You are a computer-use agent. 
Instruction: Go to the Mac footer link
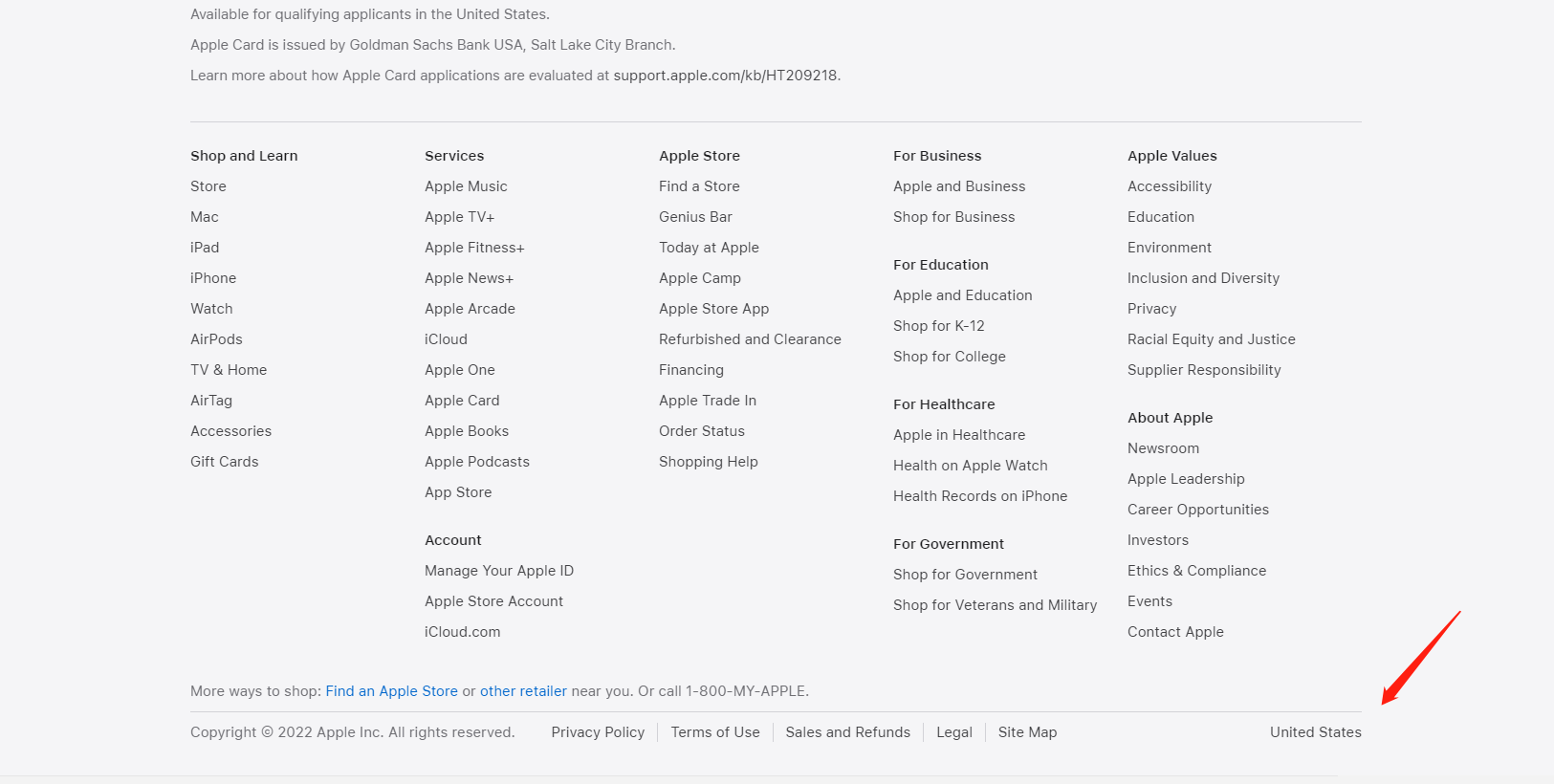205,217
